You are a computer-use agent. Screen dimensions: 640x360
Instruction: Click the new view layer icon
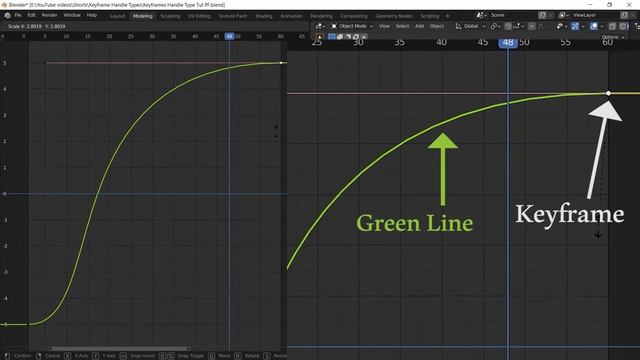click(x=624, y=15)
